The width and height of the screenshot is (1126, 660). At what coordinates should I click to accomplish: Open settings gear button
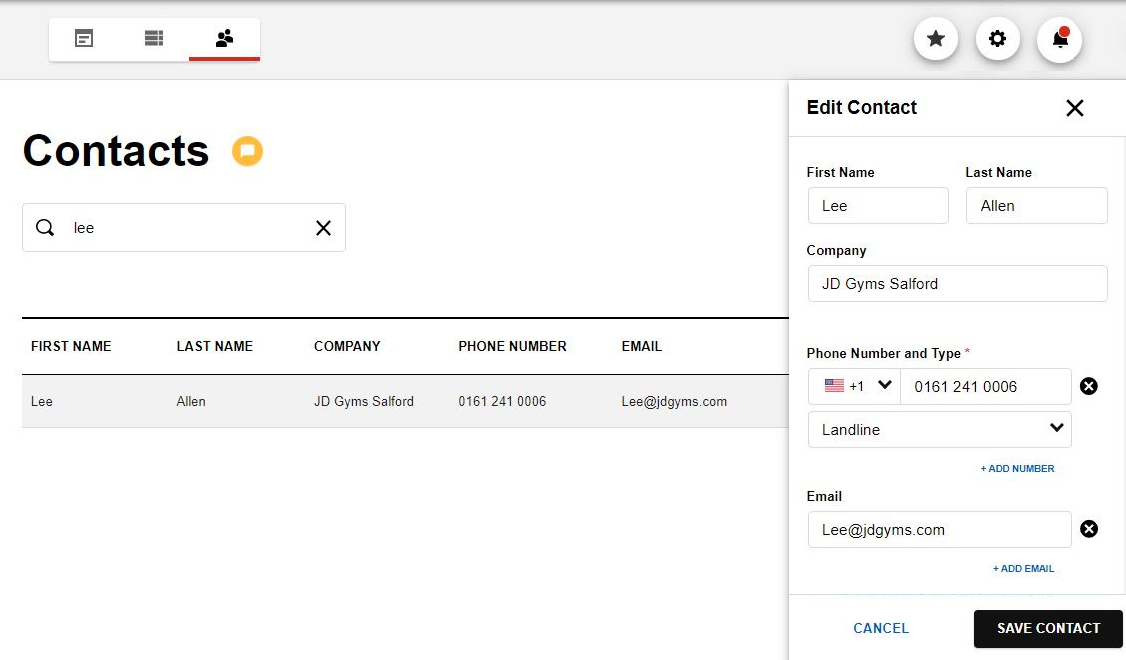coord(997,39)
